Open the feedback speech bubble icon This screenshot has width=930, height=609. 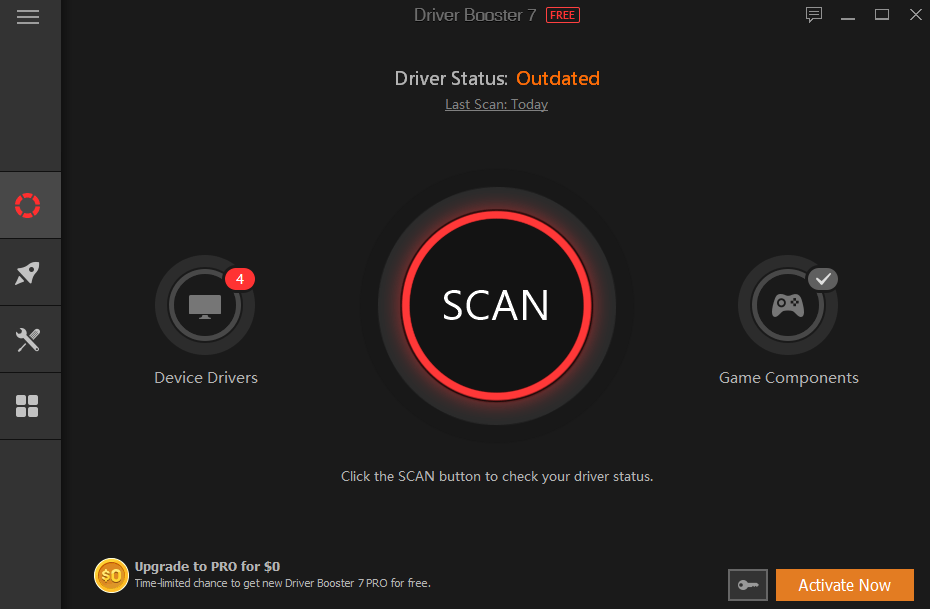[813, 15]
